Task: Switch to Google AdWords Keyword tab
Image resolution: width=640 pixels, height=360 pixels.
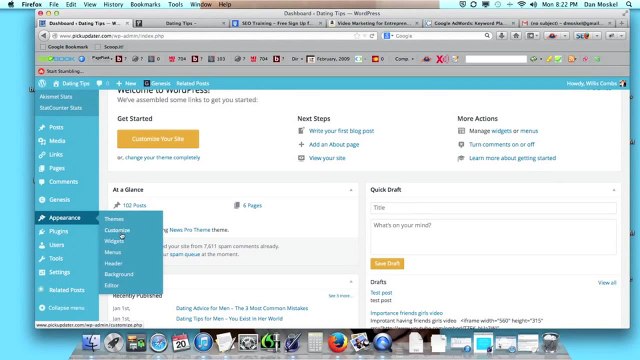Action: tap(469, 23)
